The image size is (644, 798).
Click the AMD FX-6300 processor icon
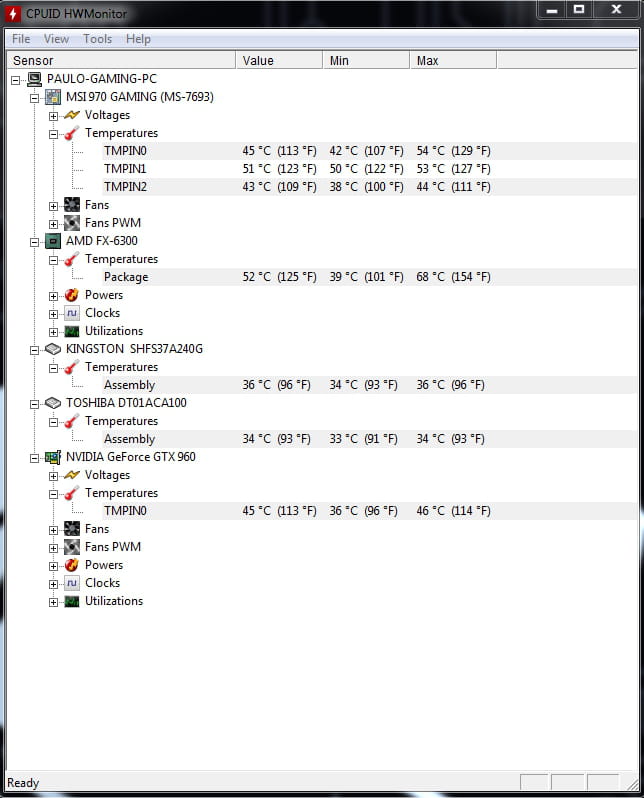53,241
